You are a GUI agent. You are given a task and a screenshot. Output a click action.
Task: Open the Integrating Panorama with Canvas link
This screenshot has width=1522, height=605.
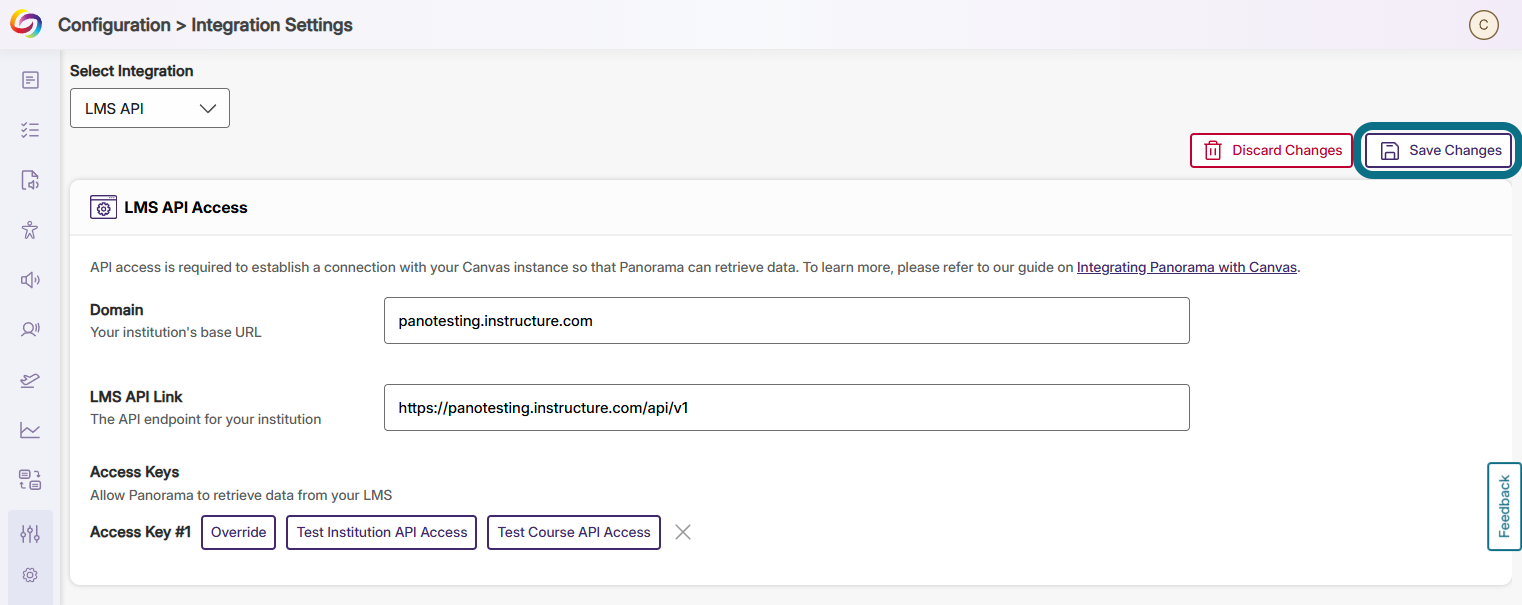[x=1187, y=267]
